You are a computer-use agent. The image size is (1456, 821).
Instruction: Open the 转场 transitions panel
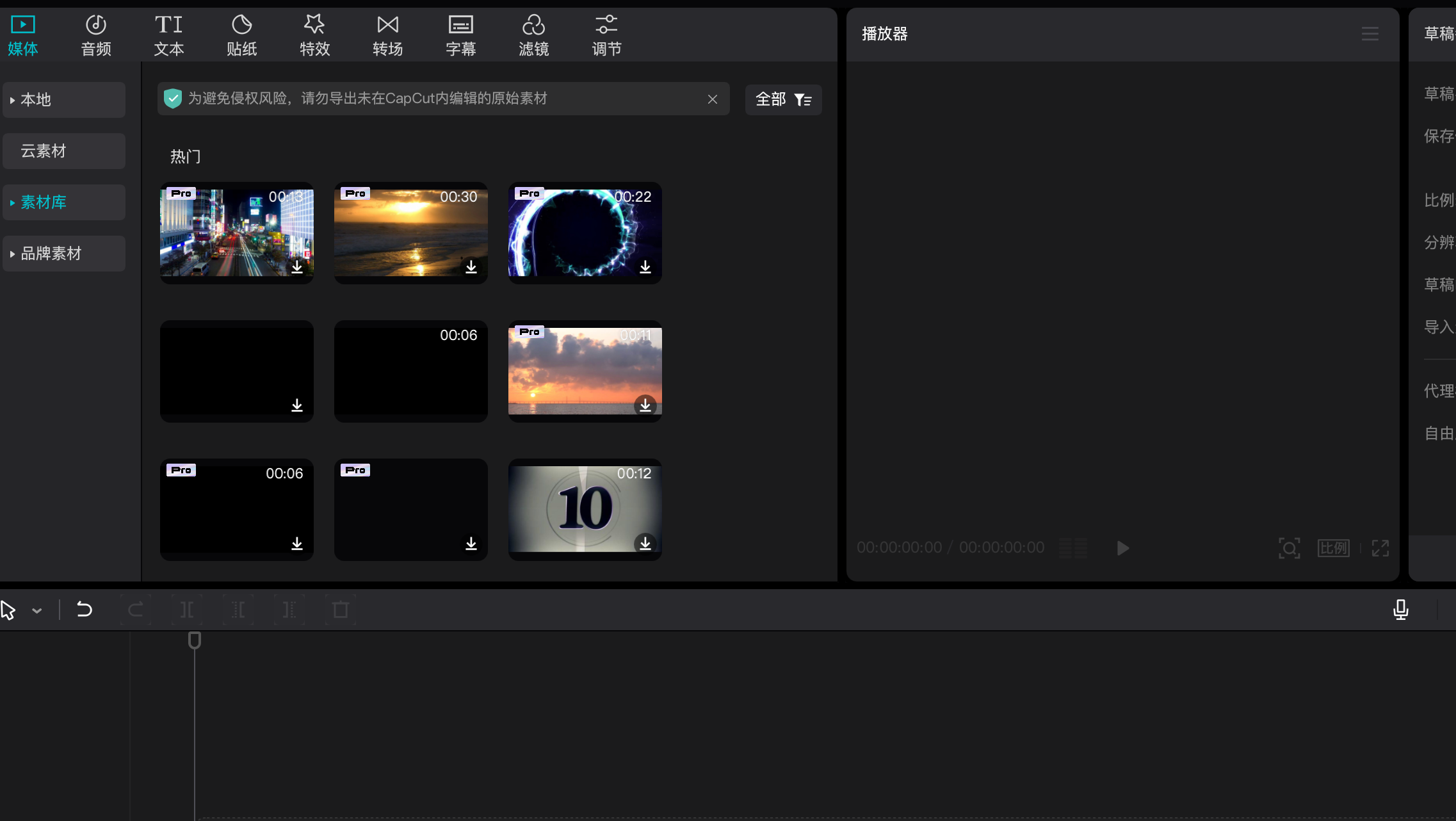pyautogui.click(x=387, y=35)
